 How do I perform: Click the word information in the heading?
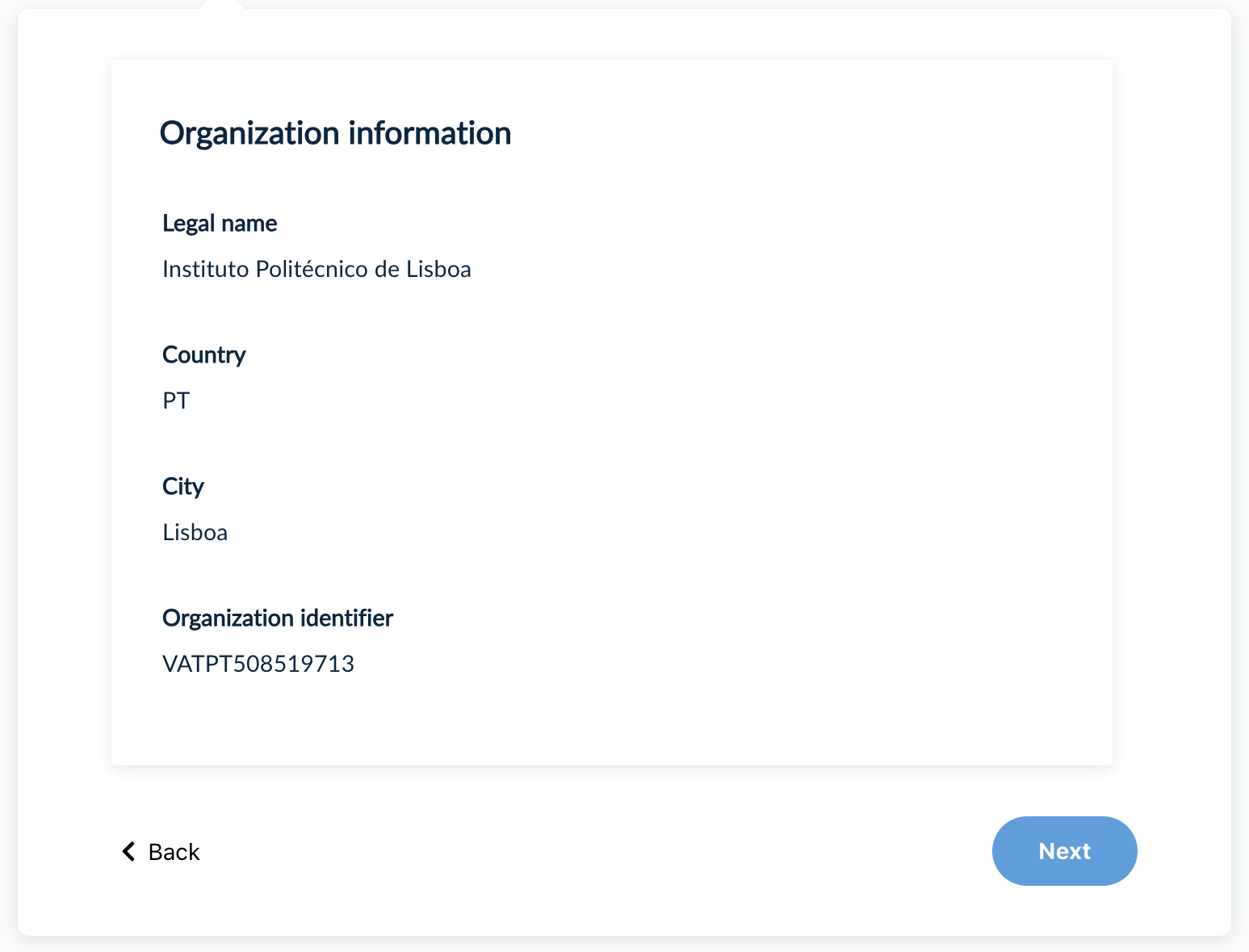tap(430, 133)
